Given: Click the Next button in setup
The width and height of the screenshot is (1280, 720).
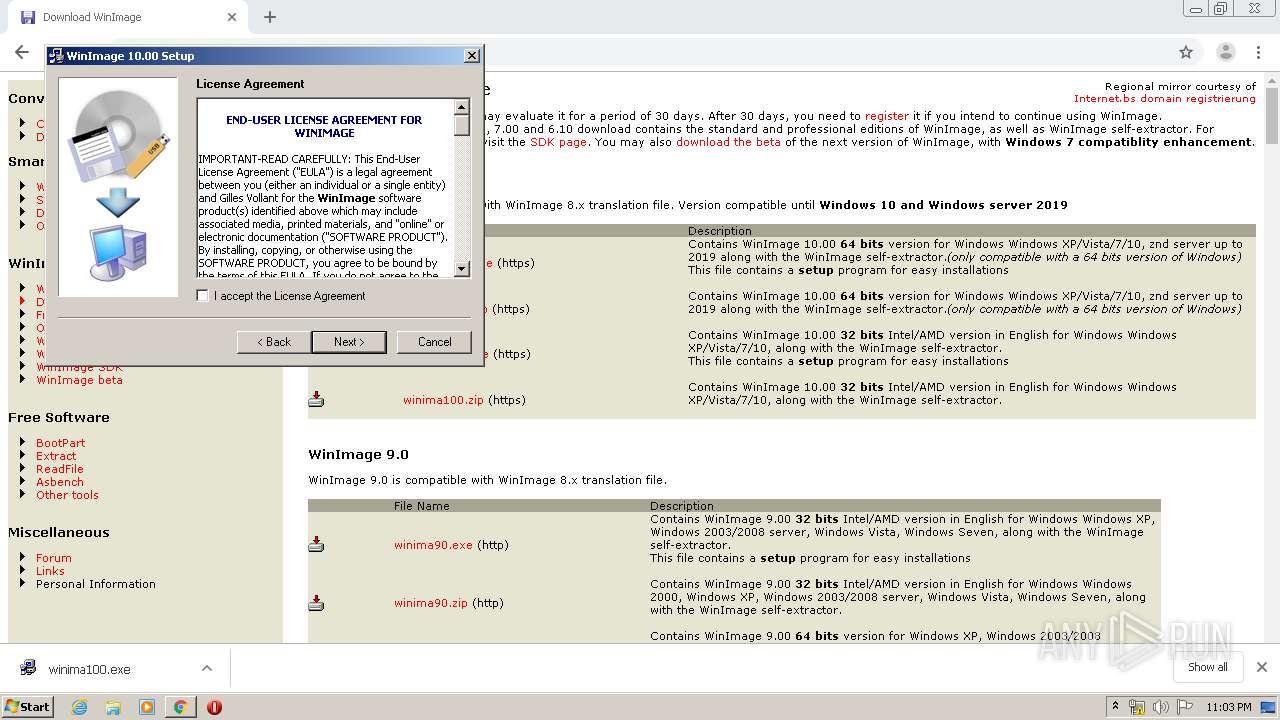Looking at the screenshot, I should [x=348, y=342].
